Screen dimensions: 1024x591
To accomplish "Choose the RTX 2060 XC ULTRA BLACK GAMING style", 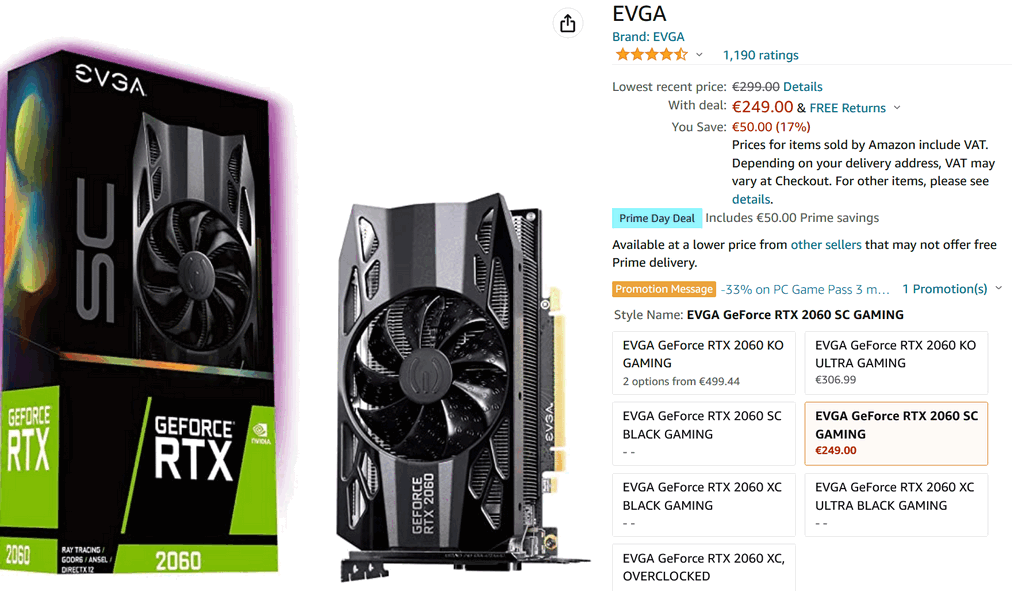I will pos(895,505).
